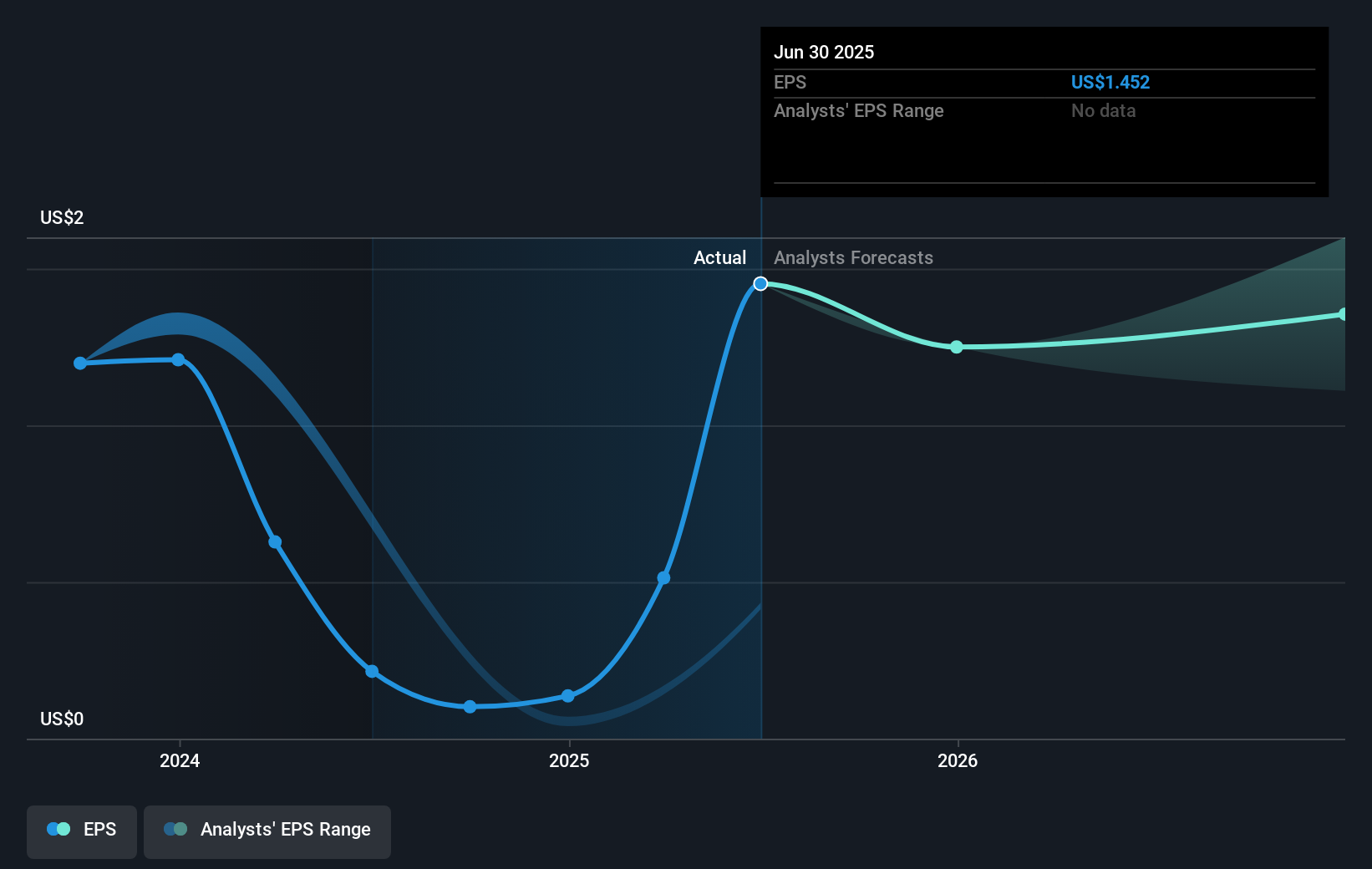Click the EPS row label in tooltip
The height and width of the screenshot is (869, 1372).
click(x=790, y=83)
